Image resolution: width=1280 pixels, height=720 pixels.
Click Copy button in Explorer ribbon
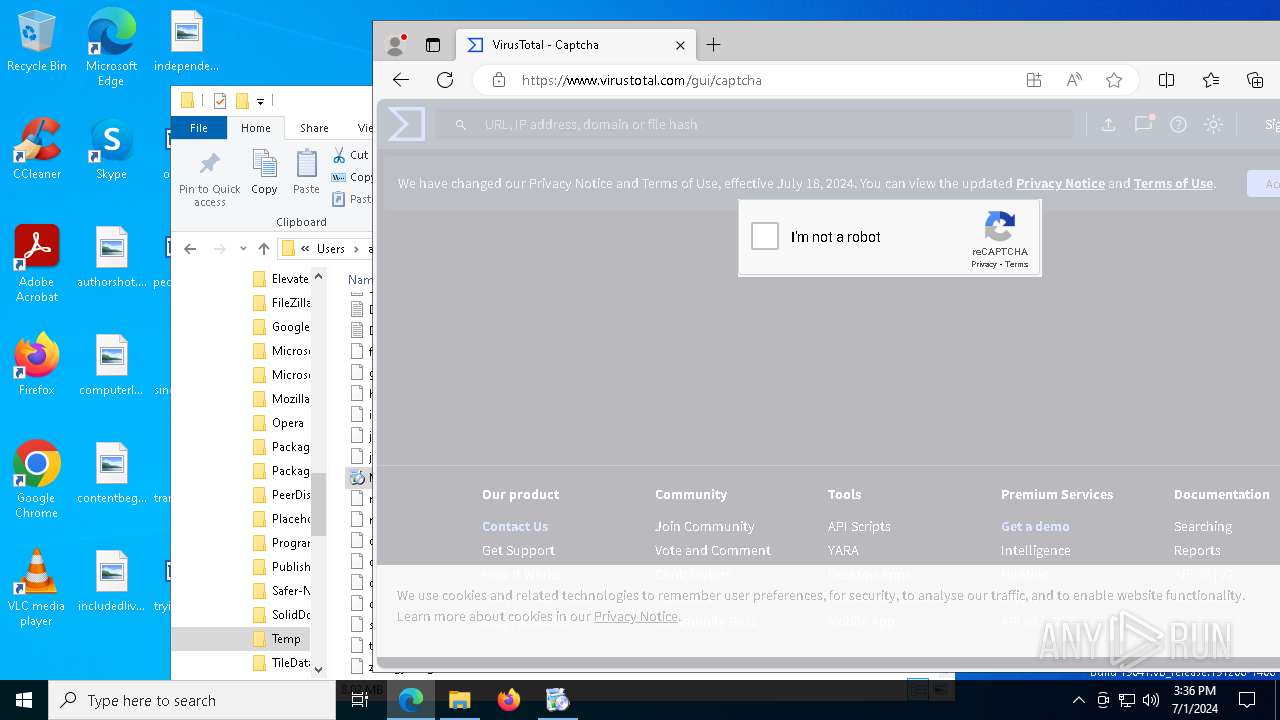coord(264,172)
